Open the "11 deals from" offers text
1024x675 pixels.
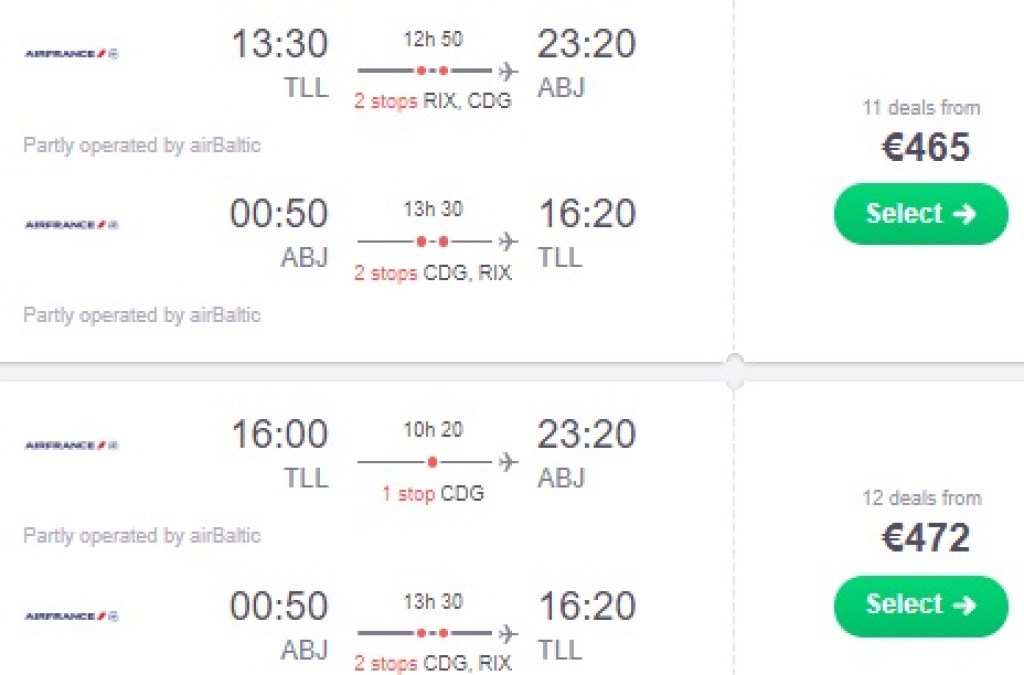pyautogui.click(x=921, y=108)
